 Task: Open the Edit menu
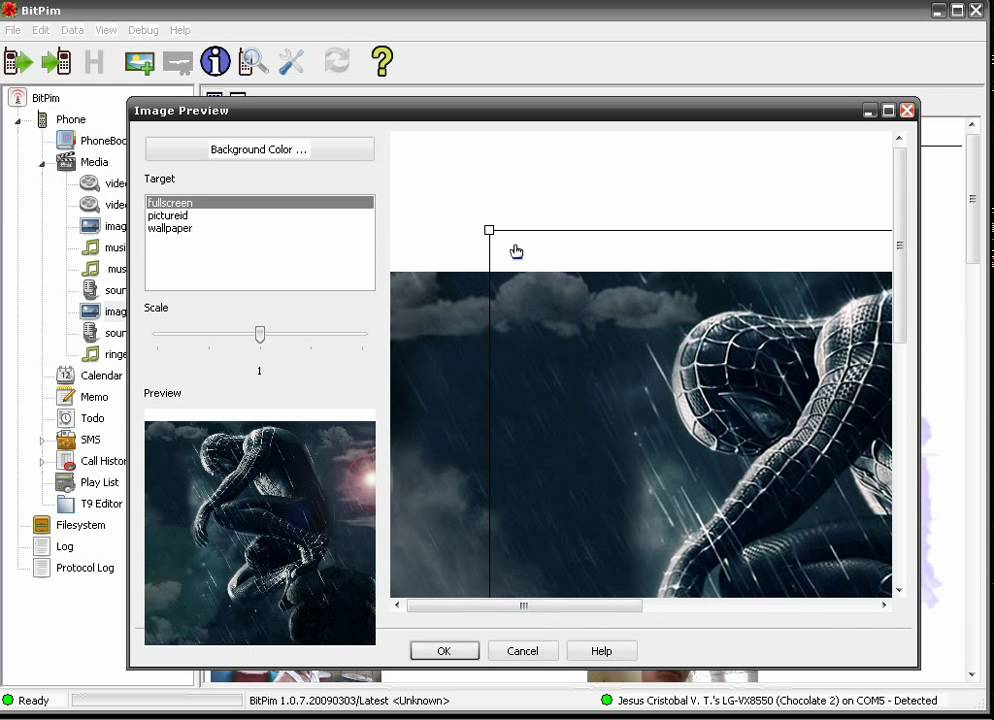click(x=41, y=30)
